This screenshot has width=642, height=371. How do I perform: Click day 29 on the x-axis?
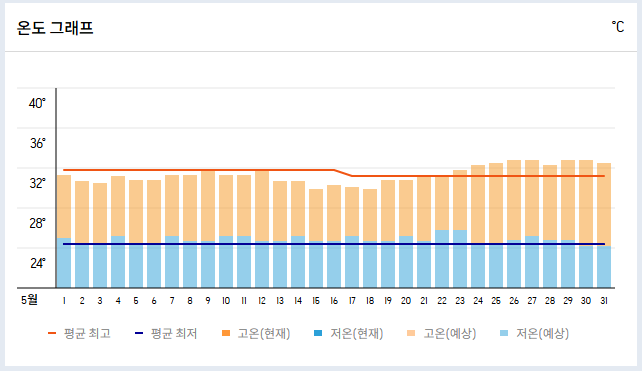tap(568, 301)
